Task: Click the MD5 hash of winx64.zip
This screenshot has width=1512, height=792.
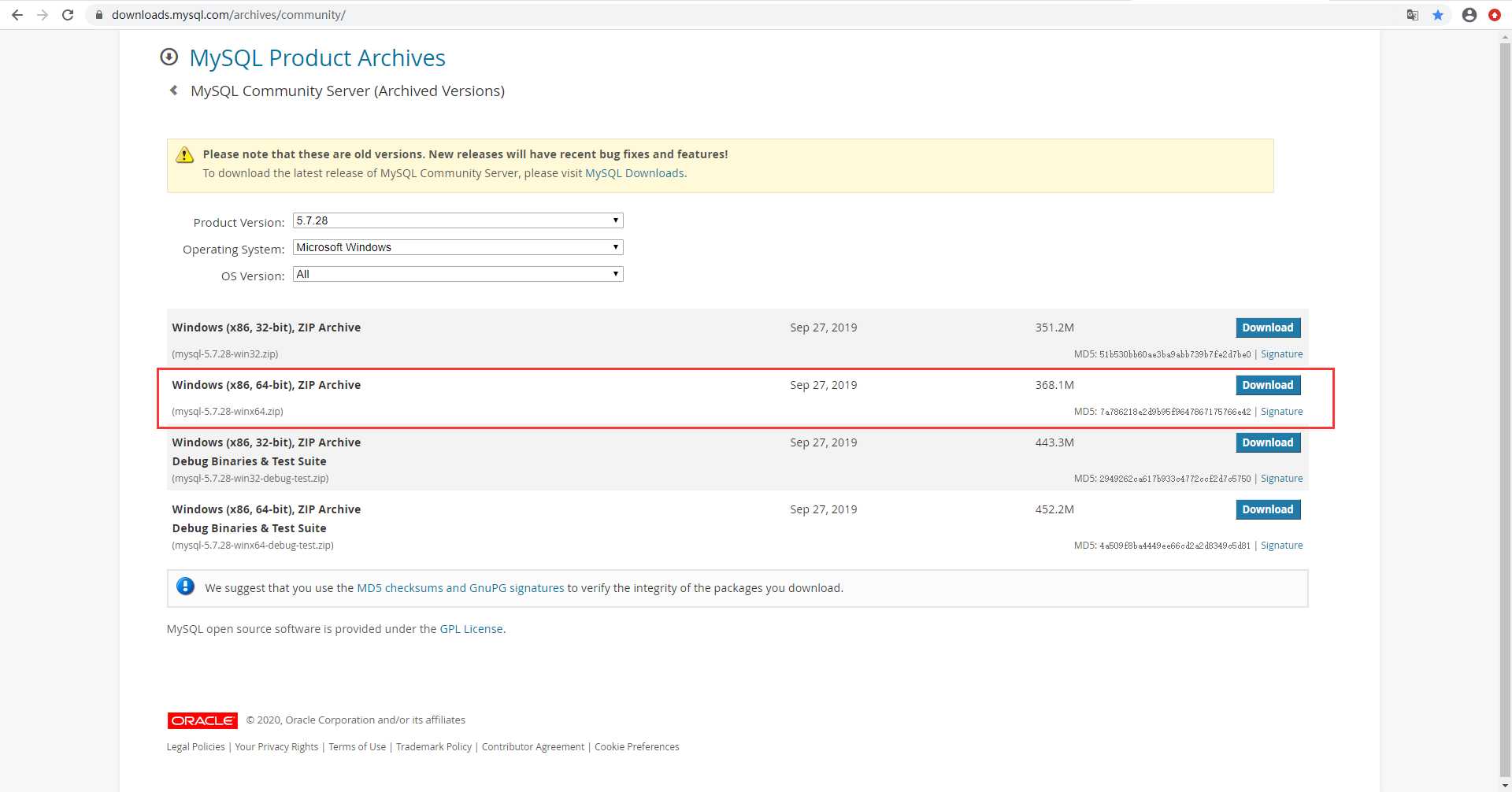Action: coord(1175,412)
